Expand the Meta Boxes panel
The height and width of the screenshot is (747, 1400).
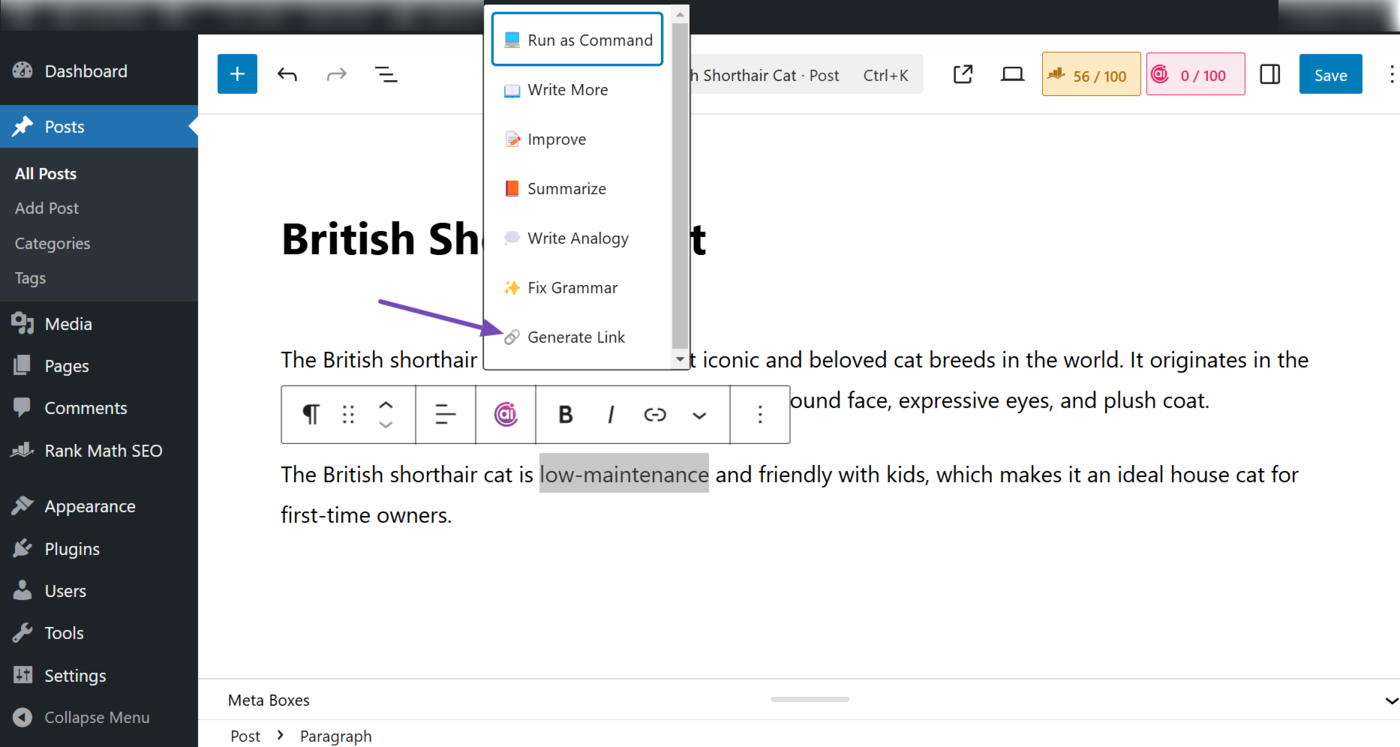tap(1390, 700)
